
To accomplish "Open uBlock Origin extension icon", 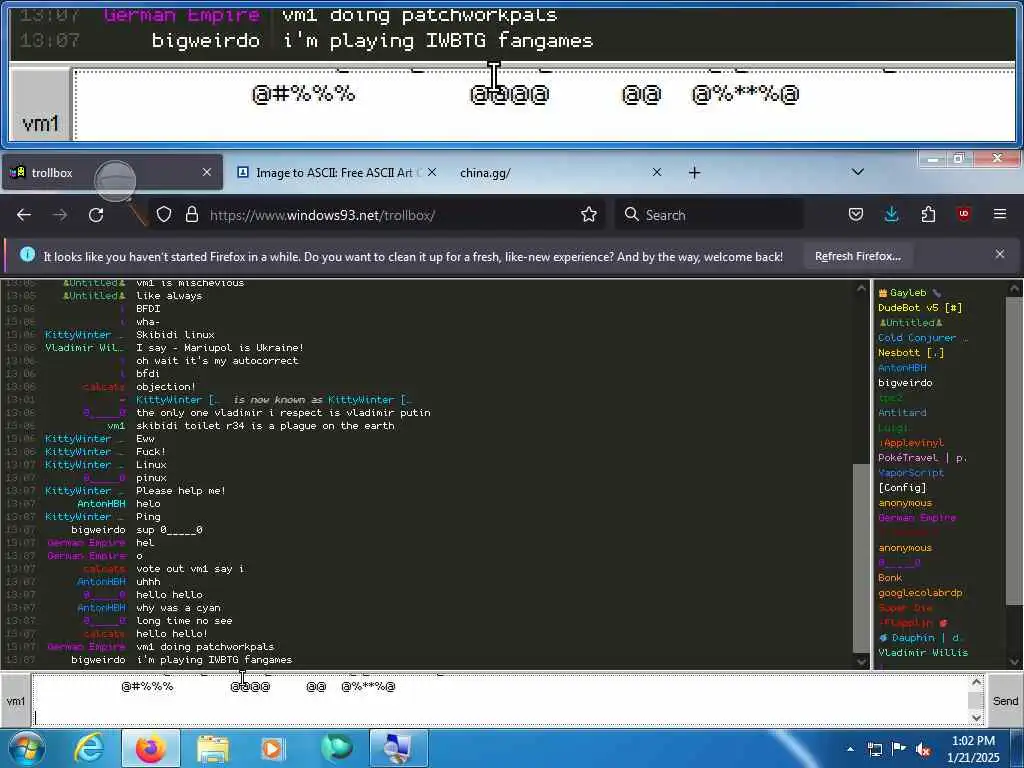I will [x=964, y=214].
